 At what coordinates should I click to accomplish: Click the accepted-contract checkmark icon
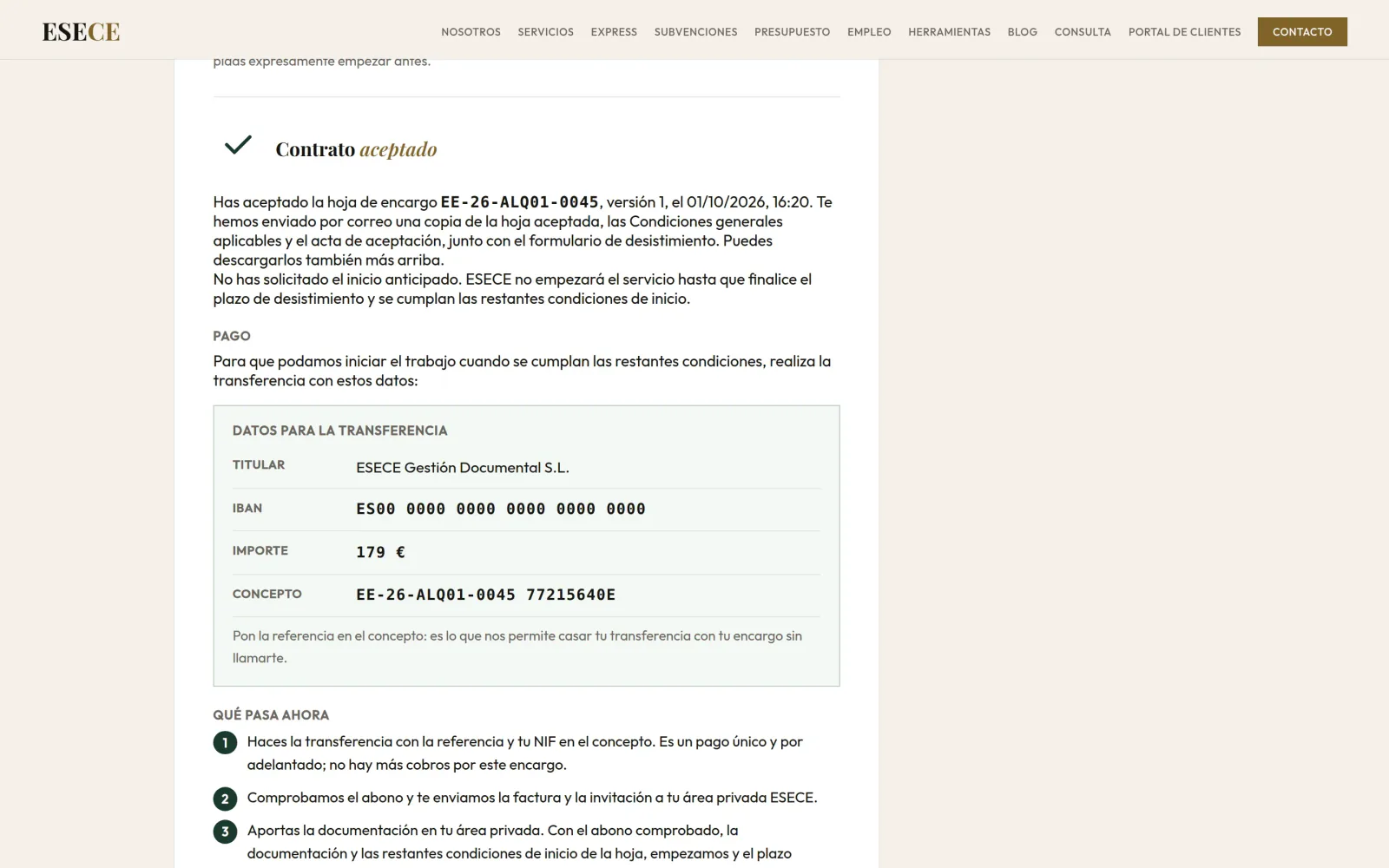tap(238, 145)
